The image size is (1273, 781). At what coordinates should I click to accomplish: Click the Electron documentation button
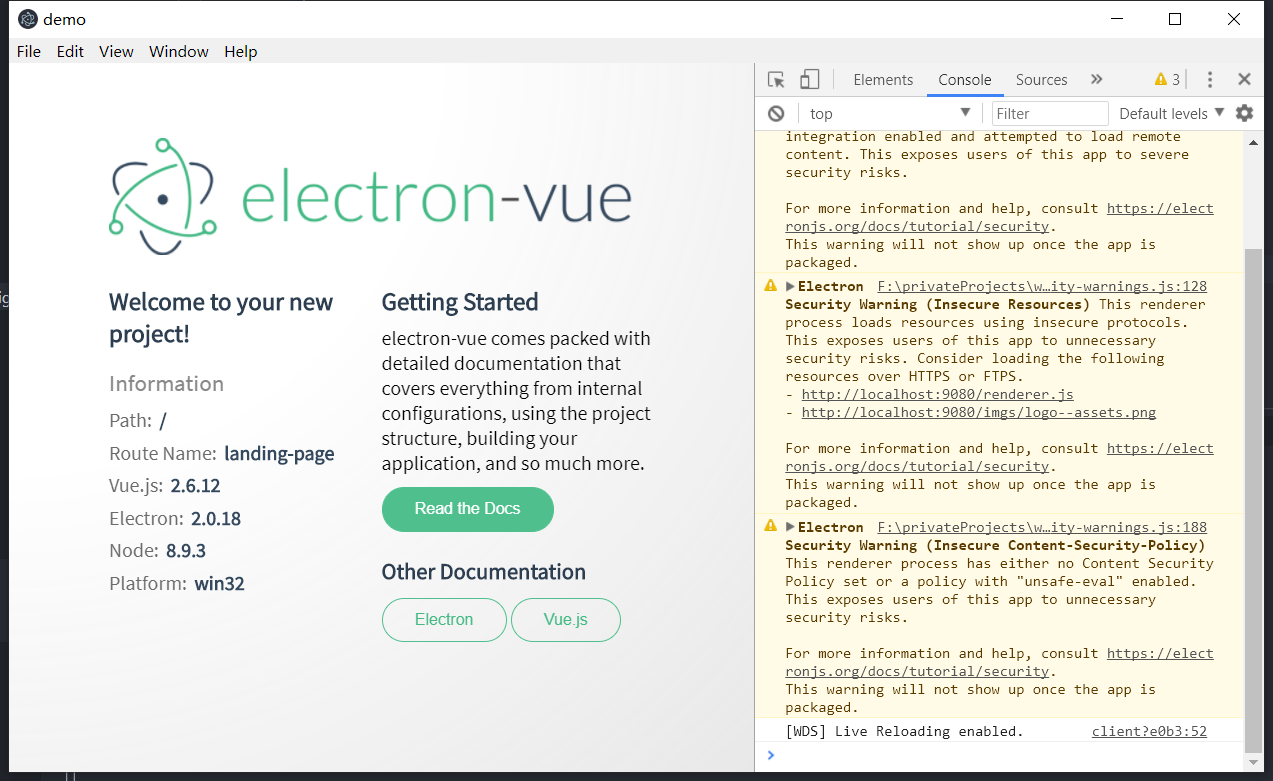[444, 620]
